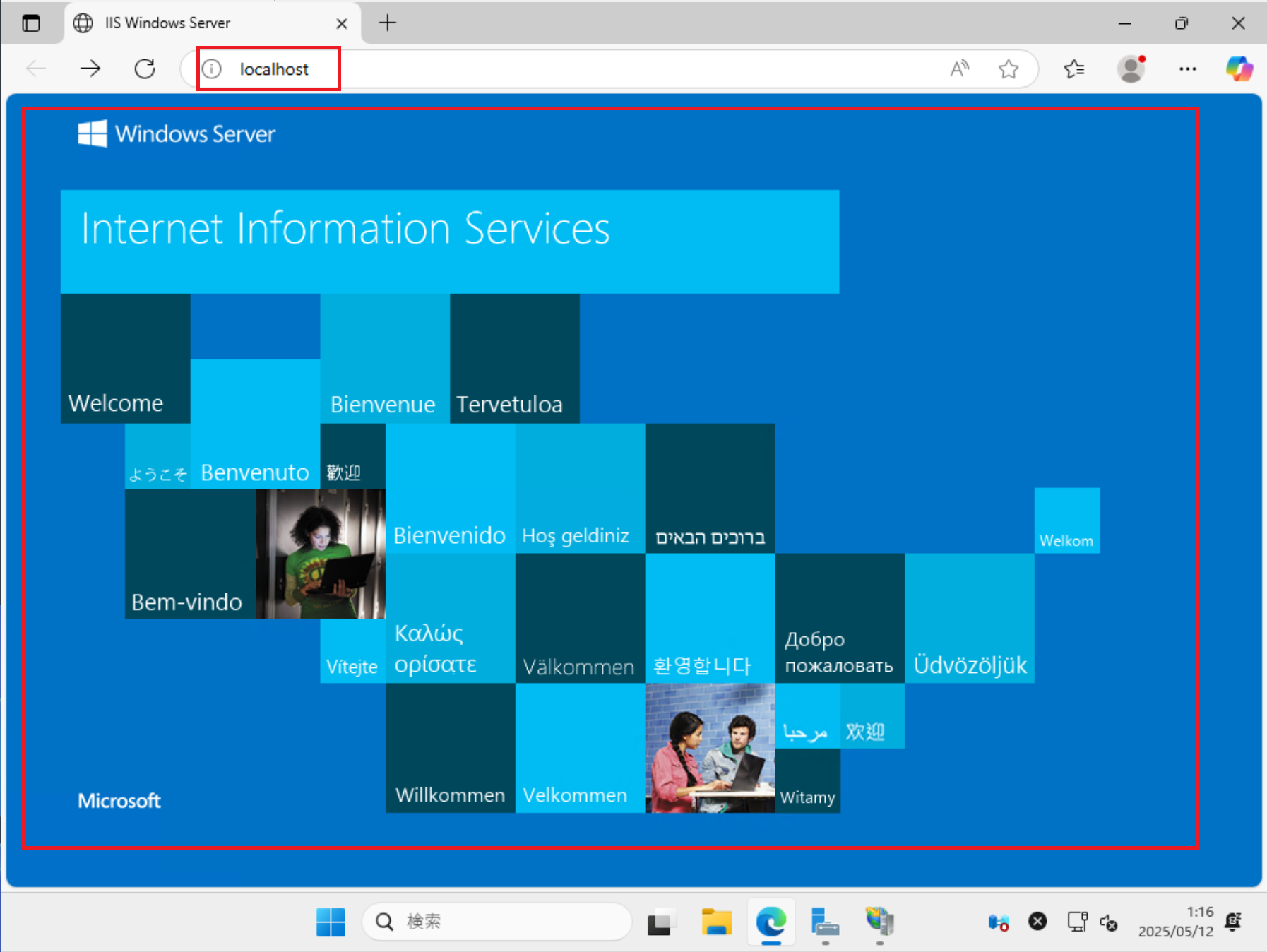The image size is (1267, 952).
Task: Open the Favorites list icon
Action: (x=1074, y=69)
